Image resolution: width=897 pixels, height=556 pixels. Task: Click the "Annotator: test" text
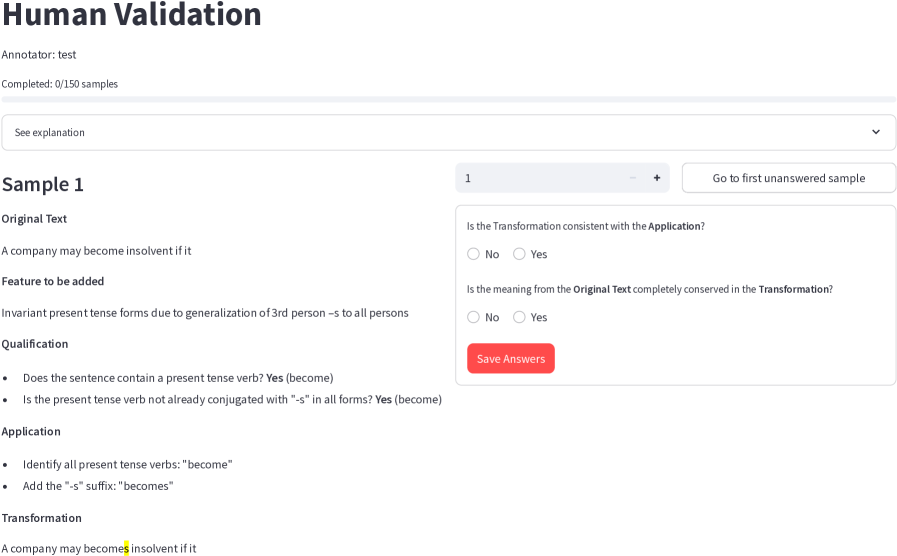[x=39, y=55]
